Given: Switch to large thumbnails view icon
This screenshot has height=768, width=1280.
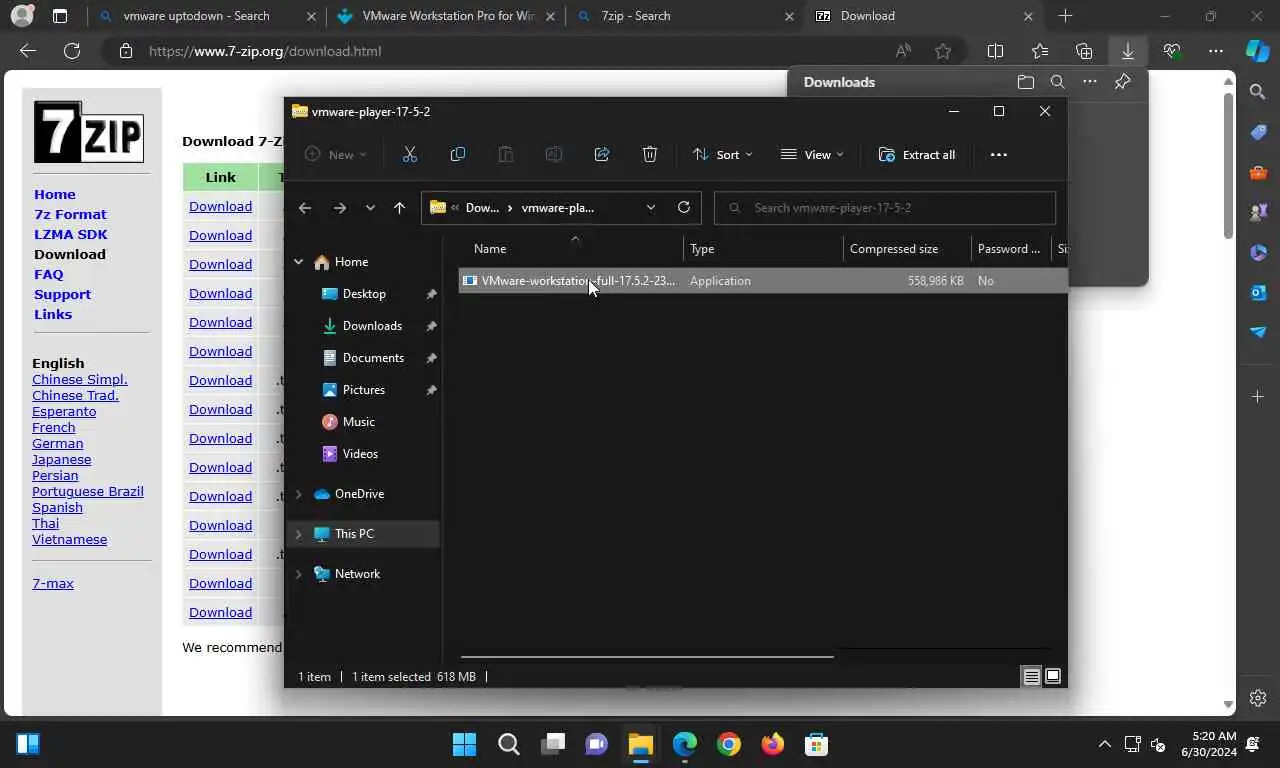Looking at the screenshot, I should pyautogui.click(x=1053, y=677).
